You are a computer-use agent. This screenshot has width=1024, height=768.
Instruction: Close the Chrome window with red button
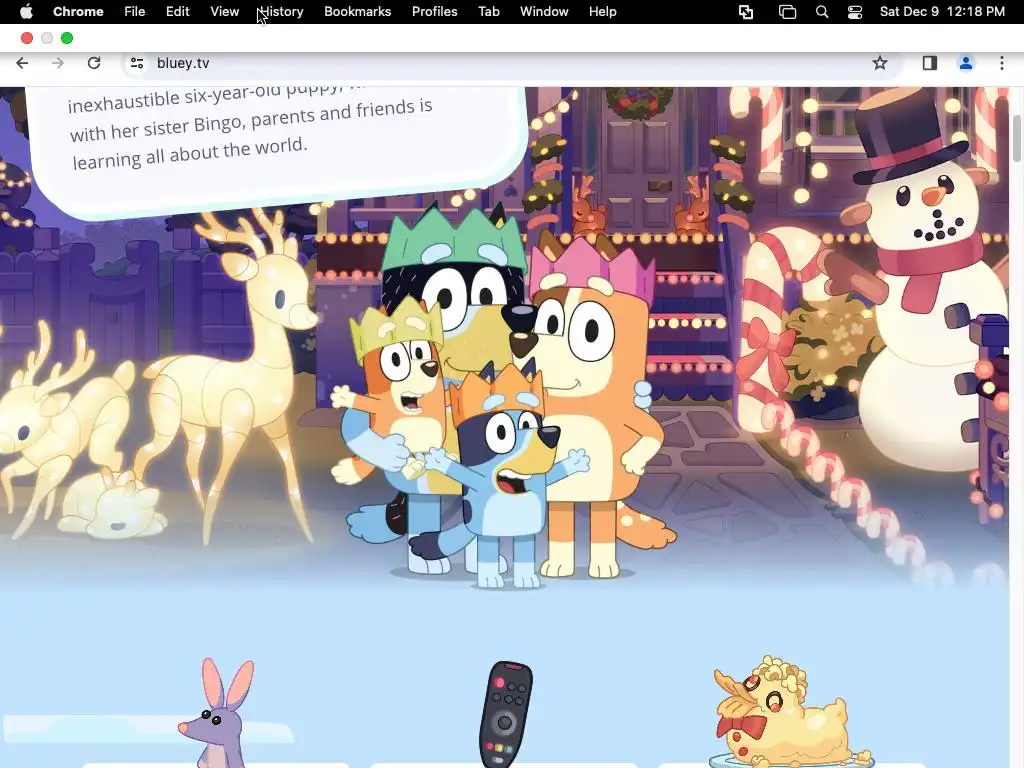point(27,38)
